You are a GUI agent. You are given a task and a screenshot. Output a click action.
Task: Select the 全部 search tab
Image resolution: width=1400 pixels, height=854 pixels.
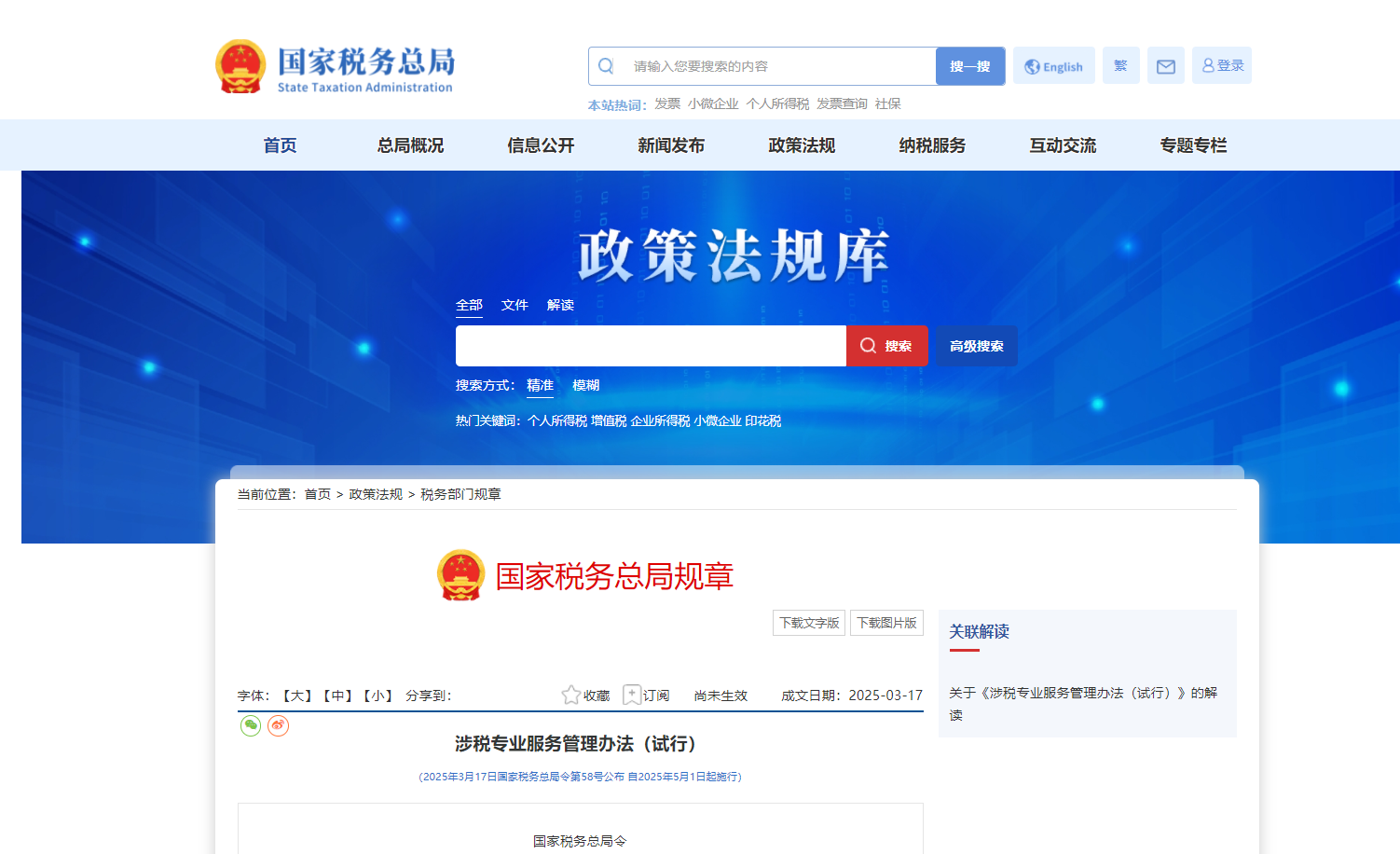[469, 305]
